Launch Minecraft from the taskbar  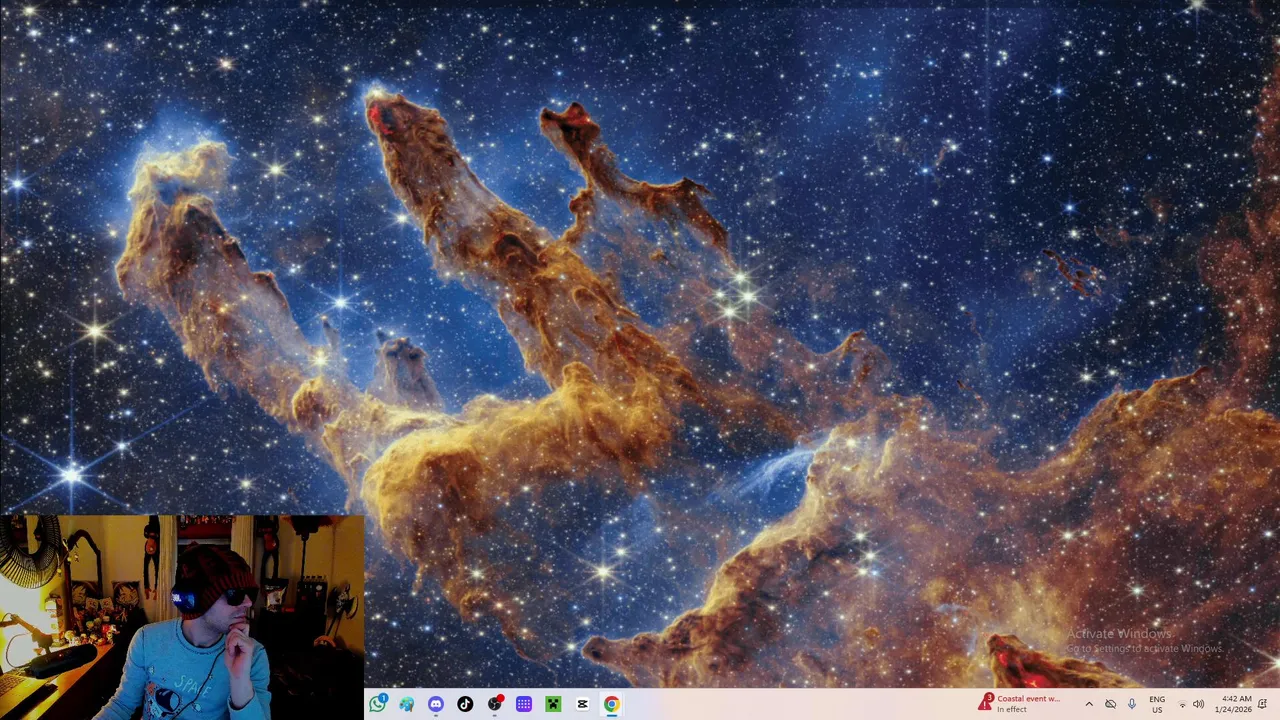553,704
